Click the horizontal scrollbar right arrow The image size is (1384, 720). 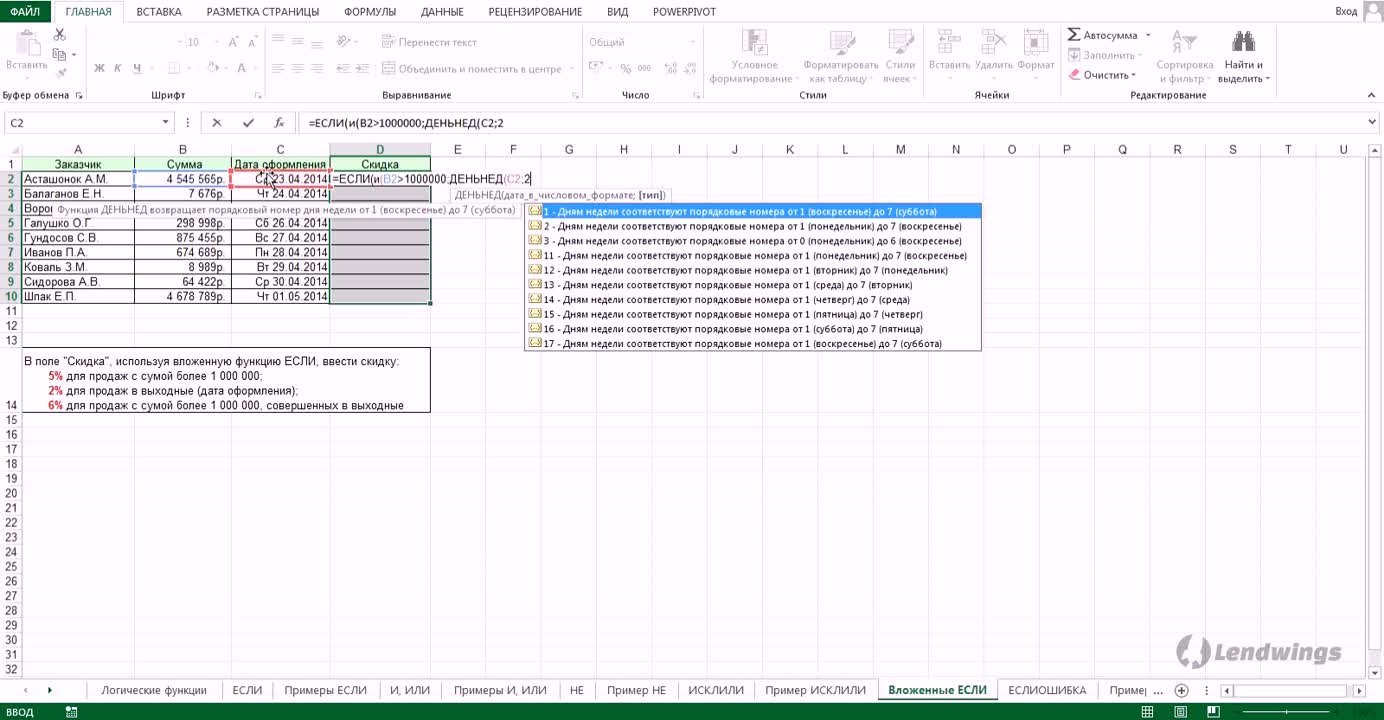[1359, 691]
